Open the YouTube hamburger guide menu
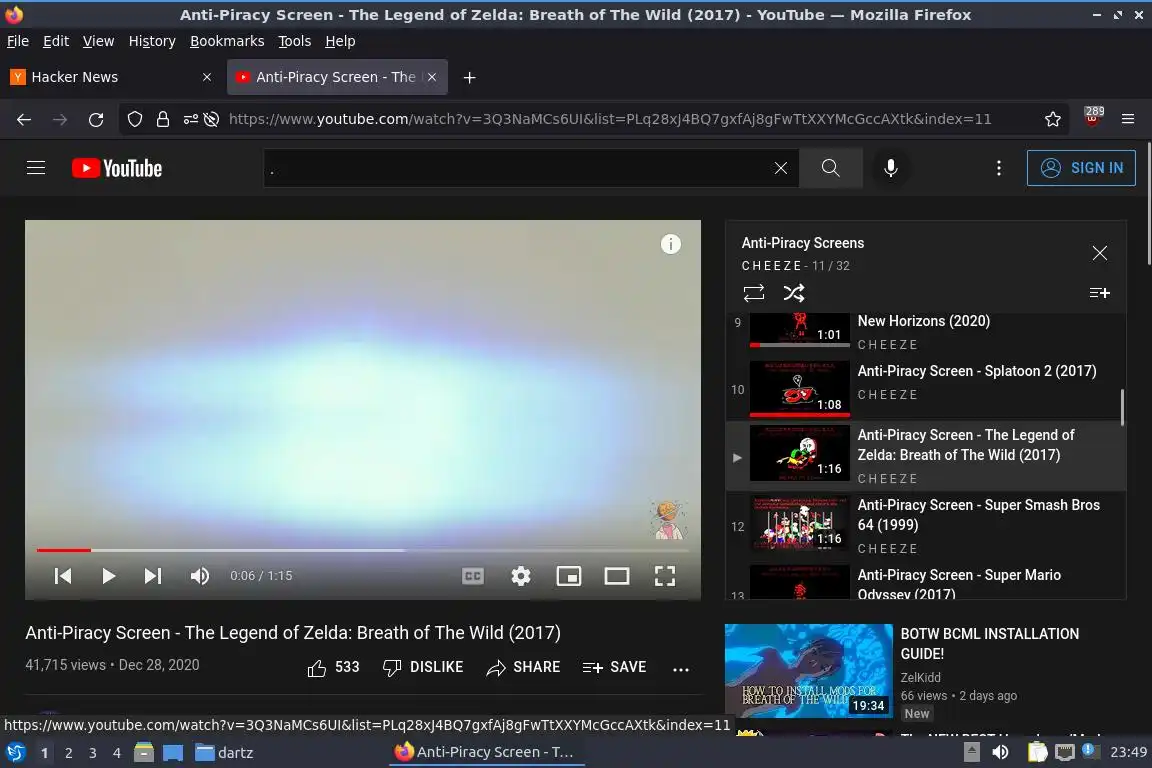The width and height of the screenshot is (1152, 768). pos(35,168)
